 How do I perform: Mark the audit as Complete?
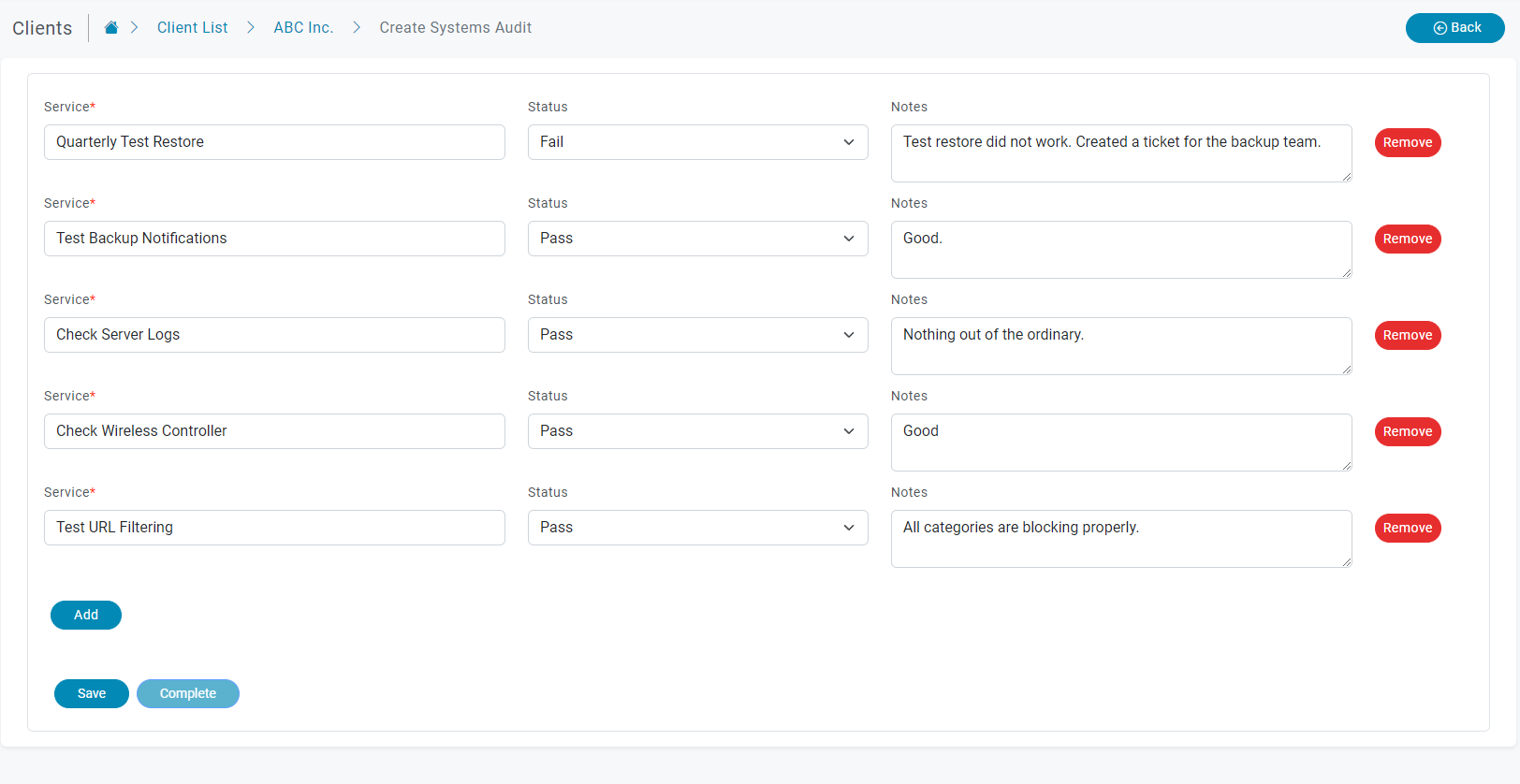tap(188, 693)
